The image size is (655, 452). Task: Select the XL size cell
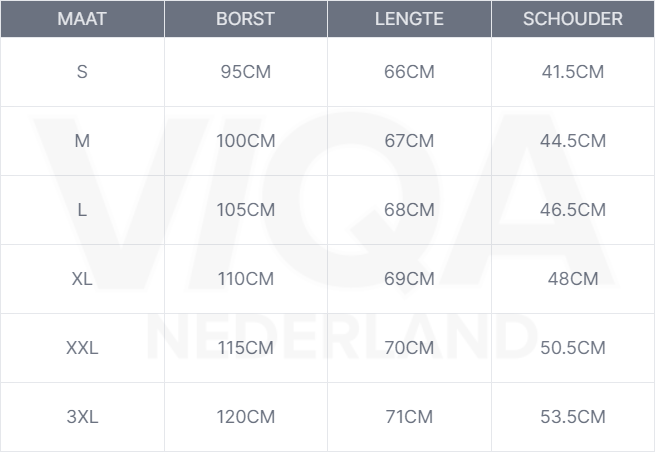82,279
